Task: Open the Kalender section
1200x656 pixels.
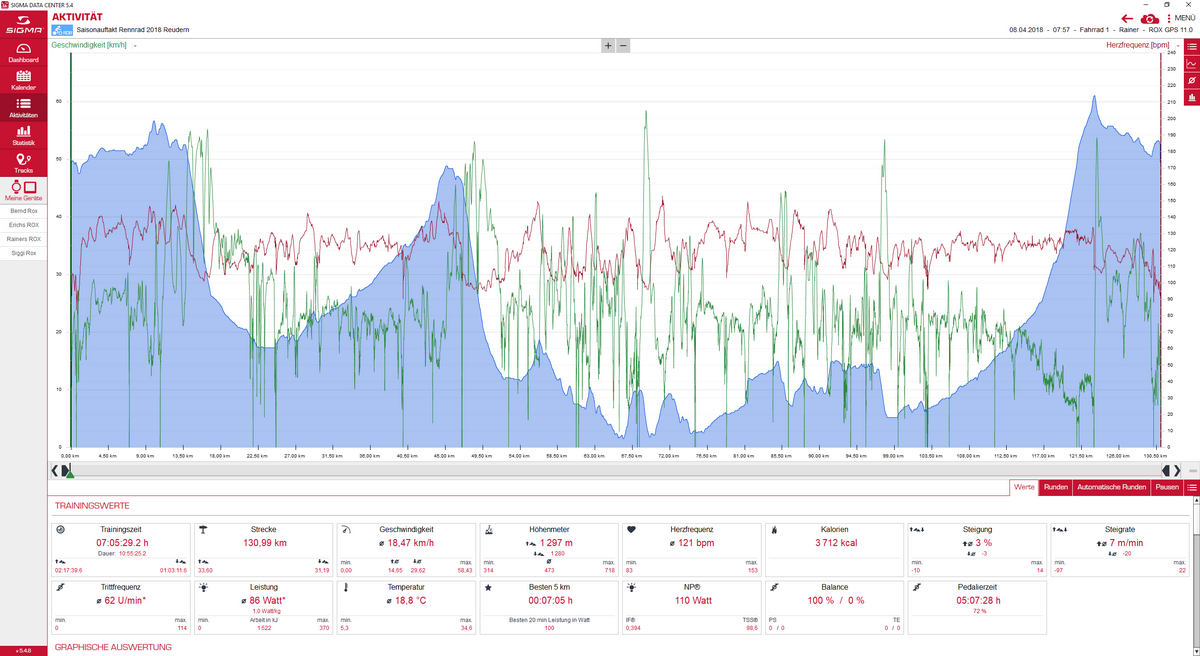Action: tap(23, 81)
